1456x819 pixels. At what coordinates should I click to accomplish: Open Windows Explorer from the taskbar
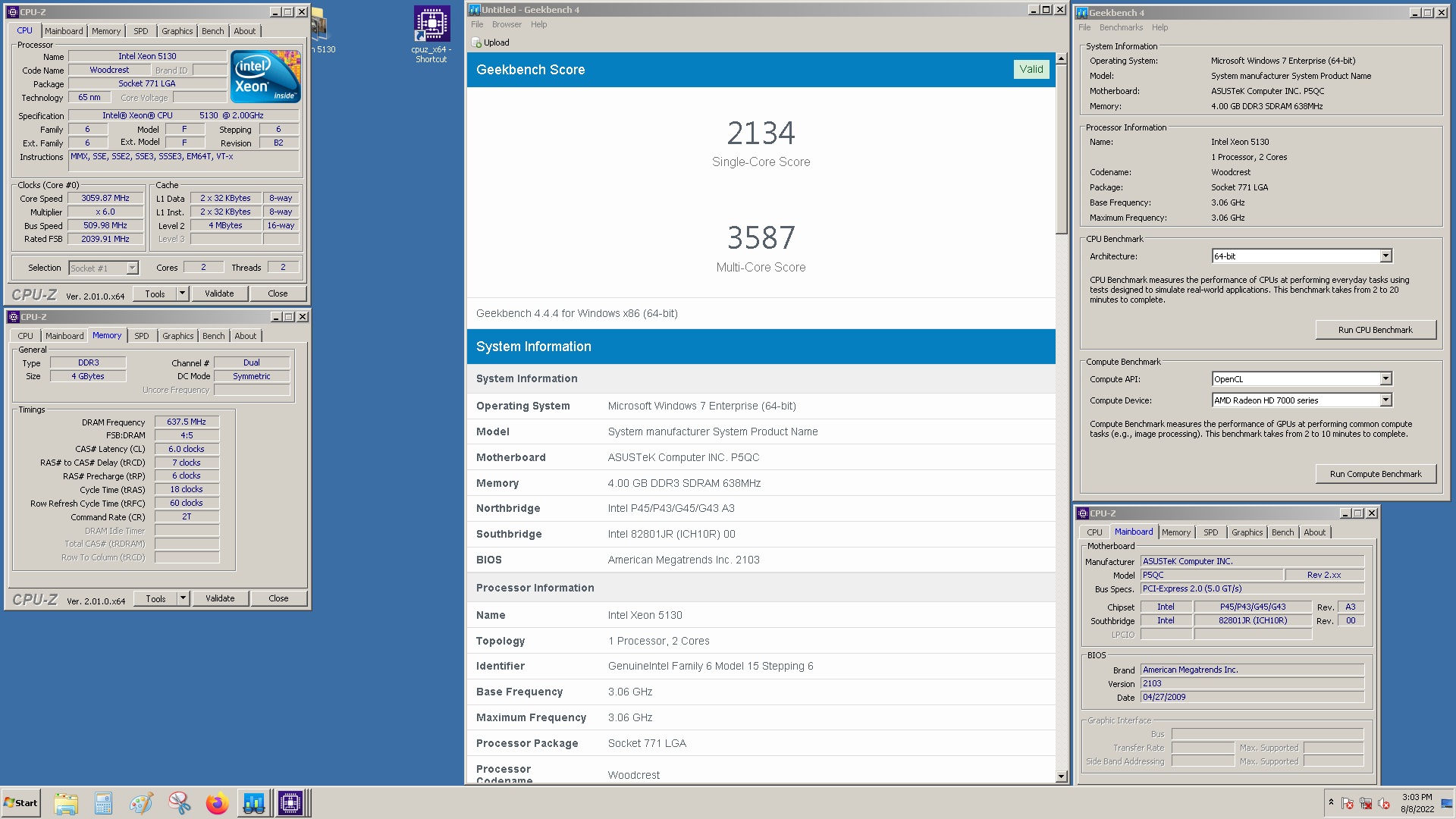pos(66,803)
